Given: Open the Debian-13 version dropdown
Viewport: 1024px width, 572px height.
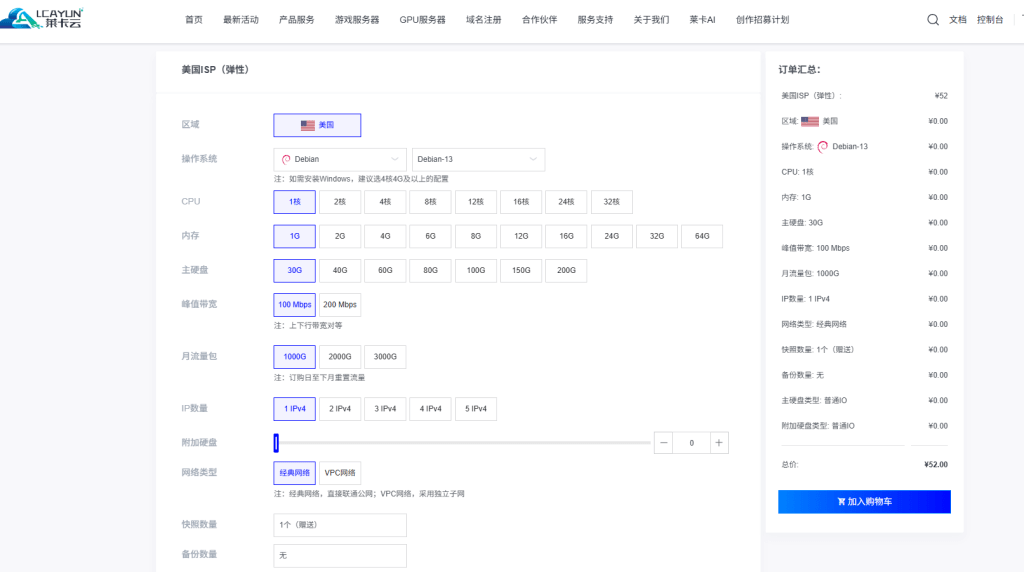Looking at the screenshot, I should pos(478,160).
